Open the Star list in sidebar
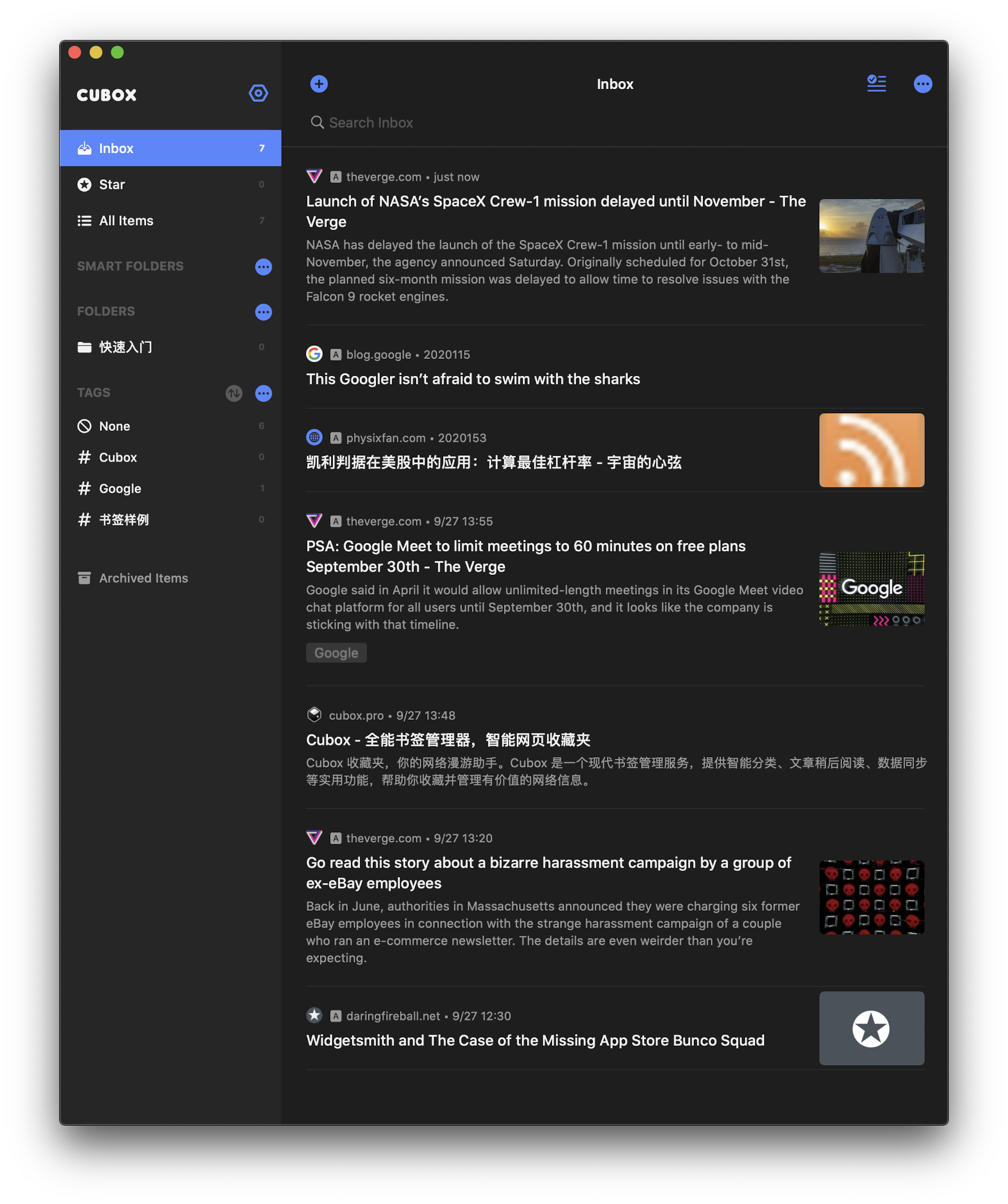 click(x=170, y=184)
